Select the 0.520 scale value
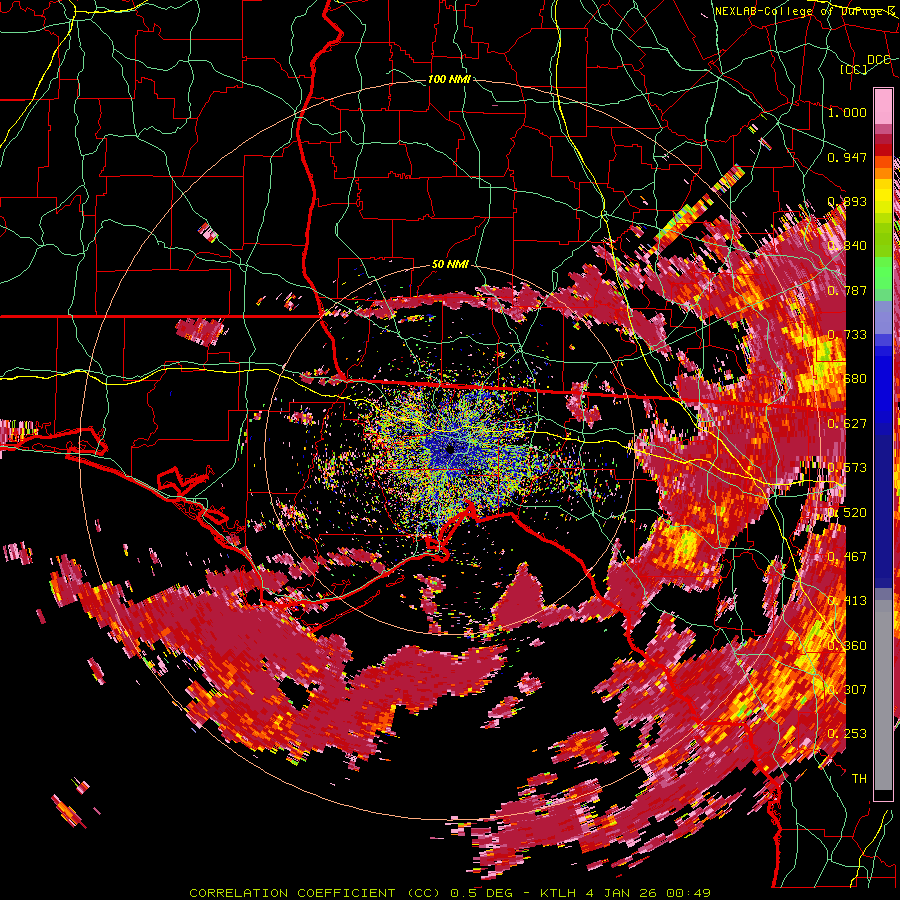The image size is (900, 900). point(847,513)
